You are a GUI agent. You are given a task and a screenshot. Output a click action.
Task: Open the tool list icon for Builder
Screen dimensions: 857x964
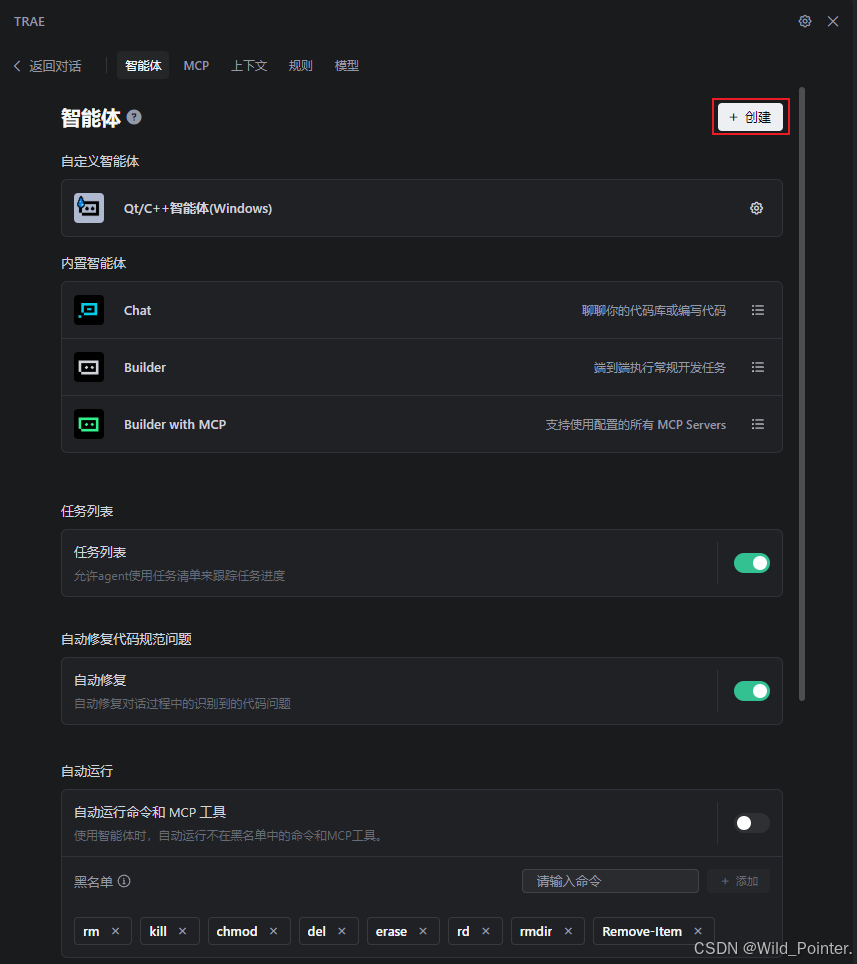click(x=757, y=367)
